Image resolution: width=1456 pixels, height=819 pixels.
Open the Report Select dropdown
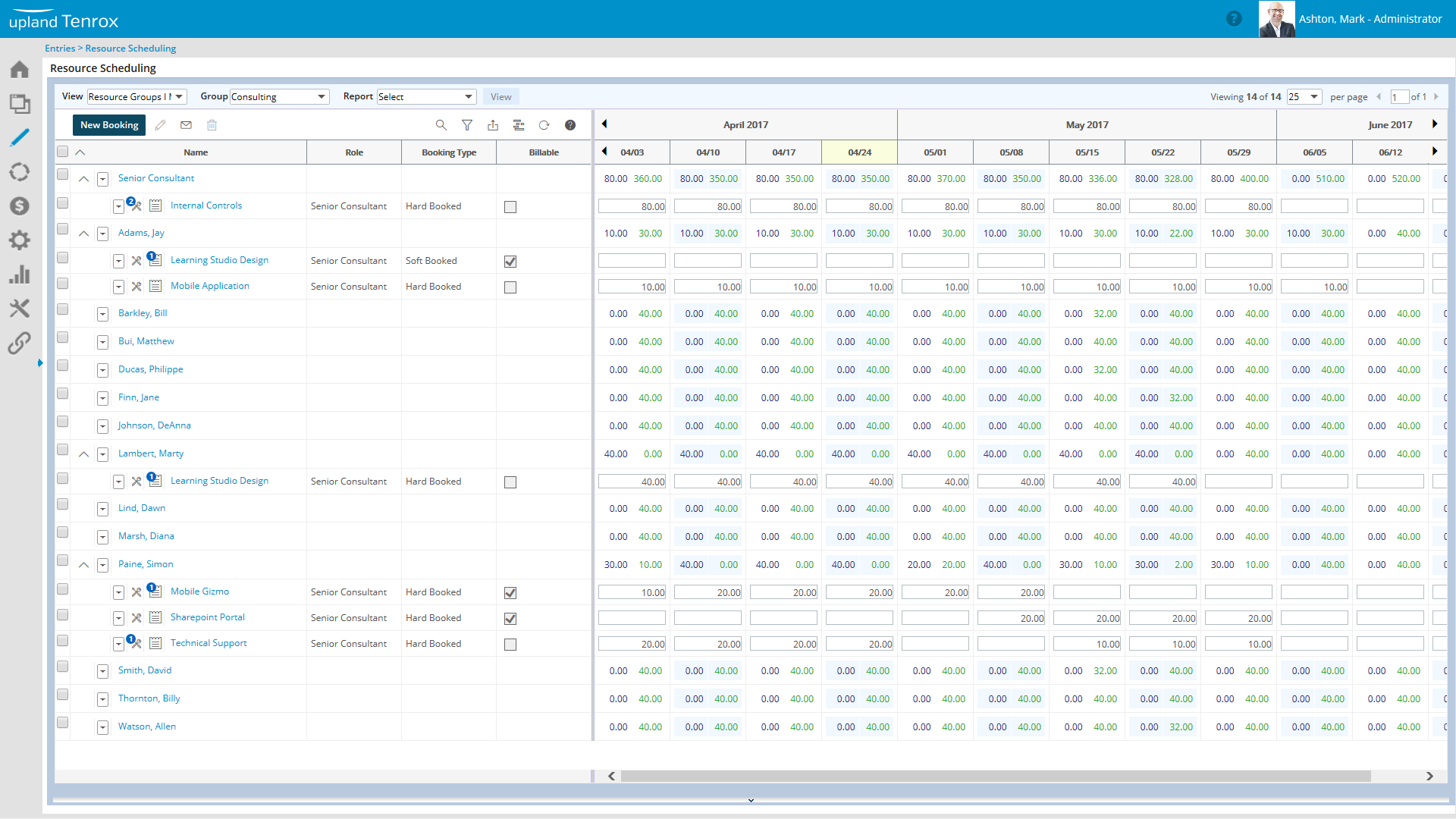coord(426,97)
